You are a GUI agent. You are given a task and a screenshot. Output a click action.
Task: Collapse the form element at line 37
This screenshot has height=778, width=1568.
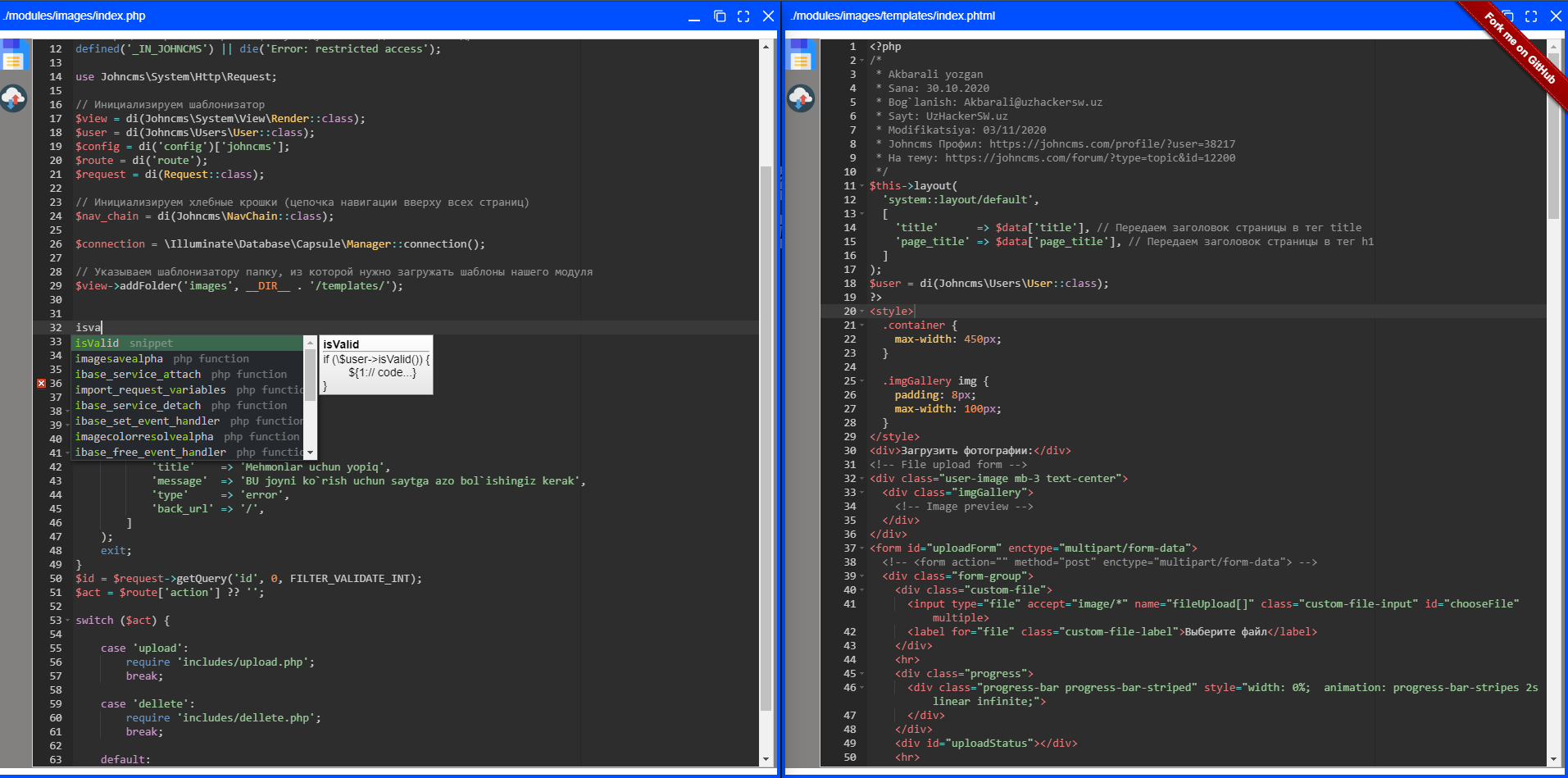click(861, 548)
